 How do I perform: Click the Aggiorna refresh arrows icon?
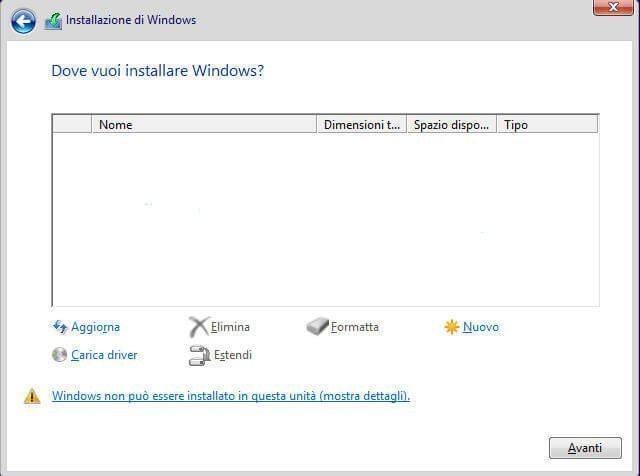(60, 327)
